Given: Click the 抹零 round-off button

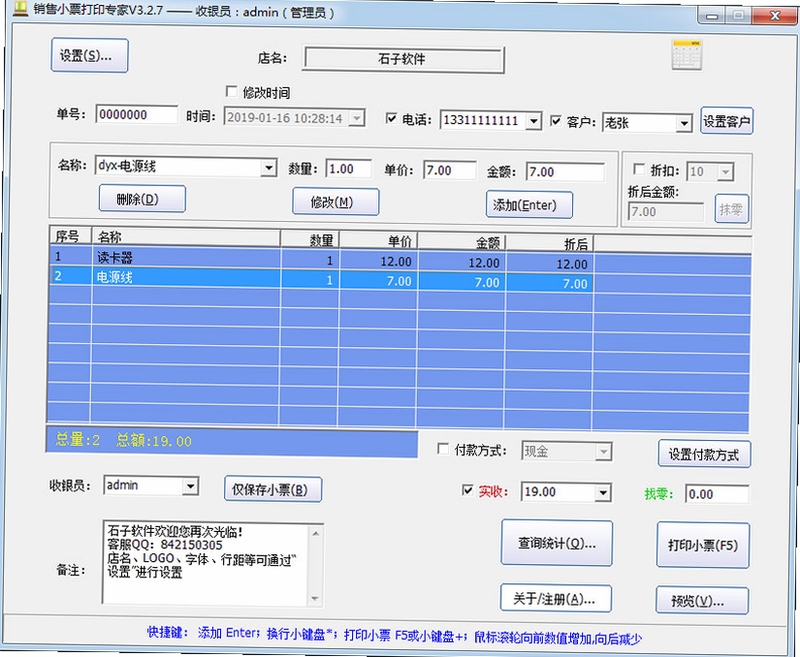Looking at the screenshot, I should pyautogui.click(x=732, y=209).
